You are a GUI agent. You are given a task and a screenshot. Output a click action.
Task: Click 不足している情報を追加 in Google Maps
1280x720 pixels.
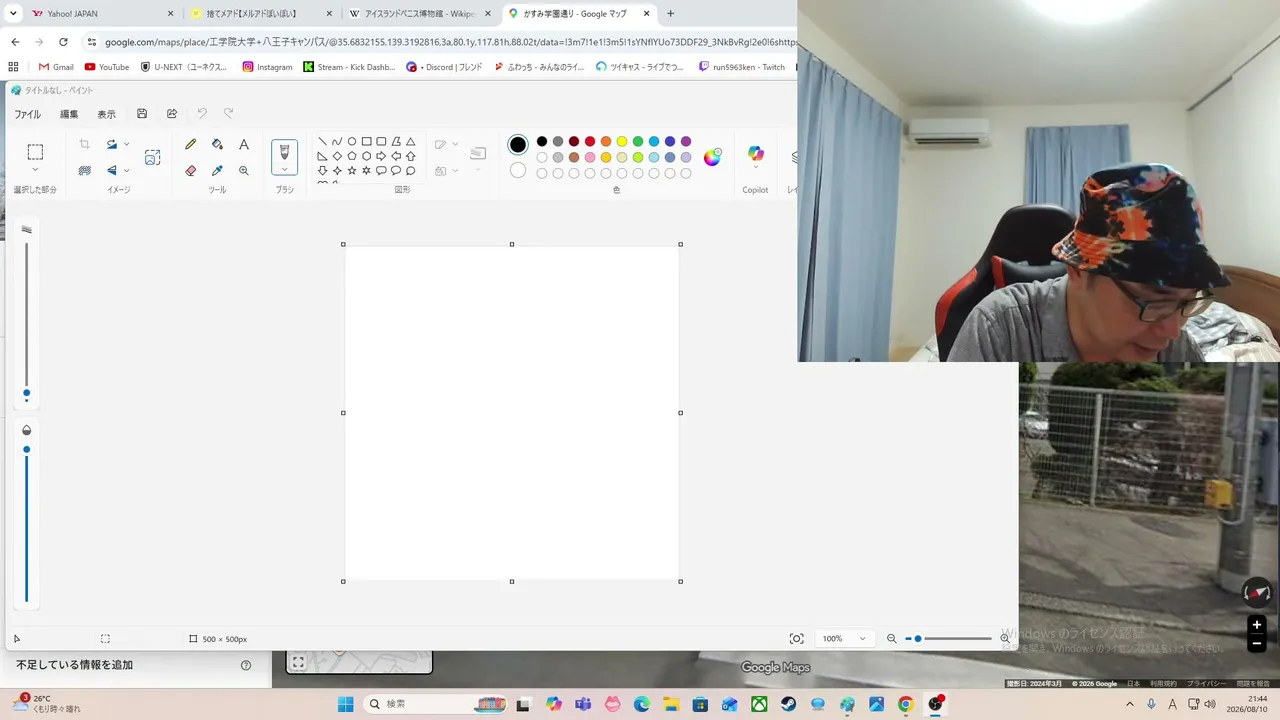[x=74, y=665]
